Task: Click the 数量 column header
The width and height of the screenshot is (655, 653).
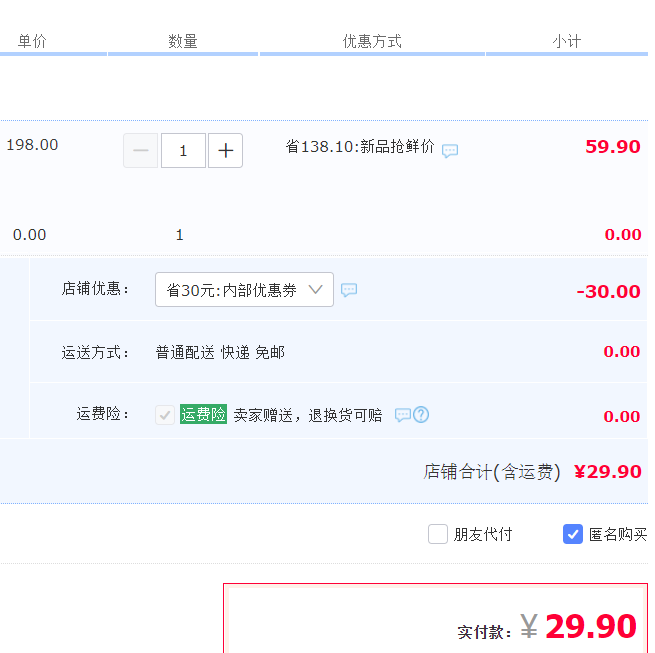Action: coord(183,41)
